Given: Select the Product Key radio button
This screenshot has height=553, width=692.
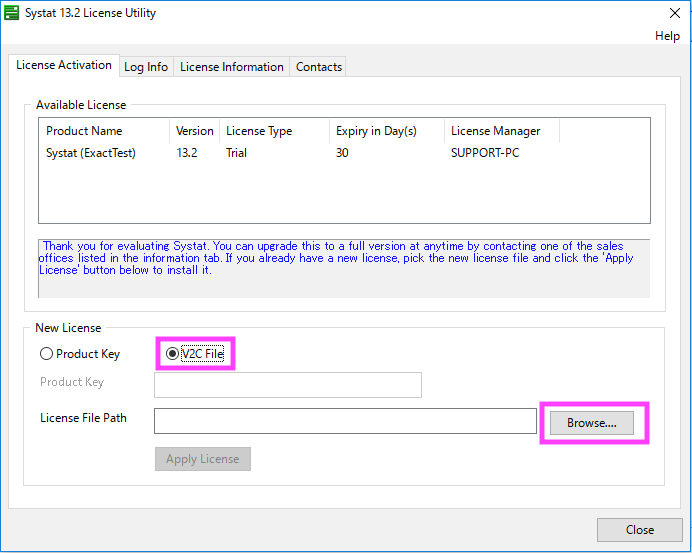Looking at the screenshot, I should (x=80, y=354).
